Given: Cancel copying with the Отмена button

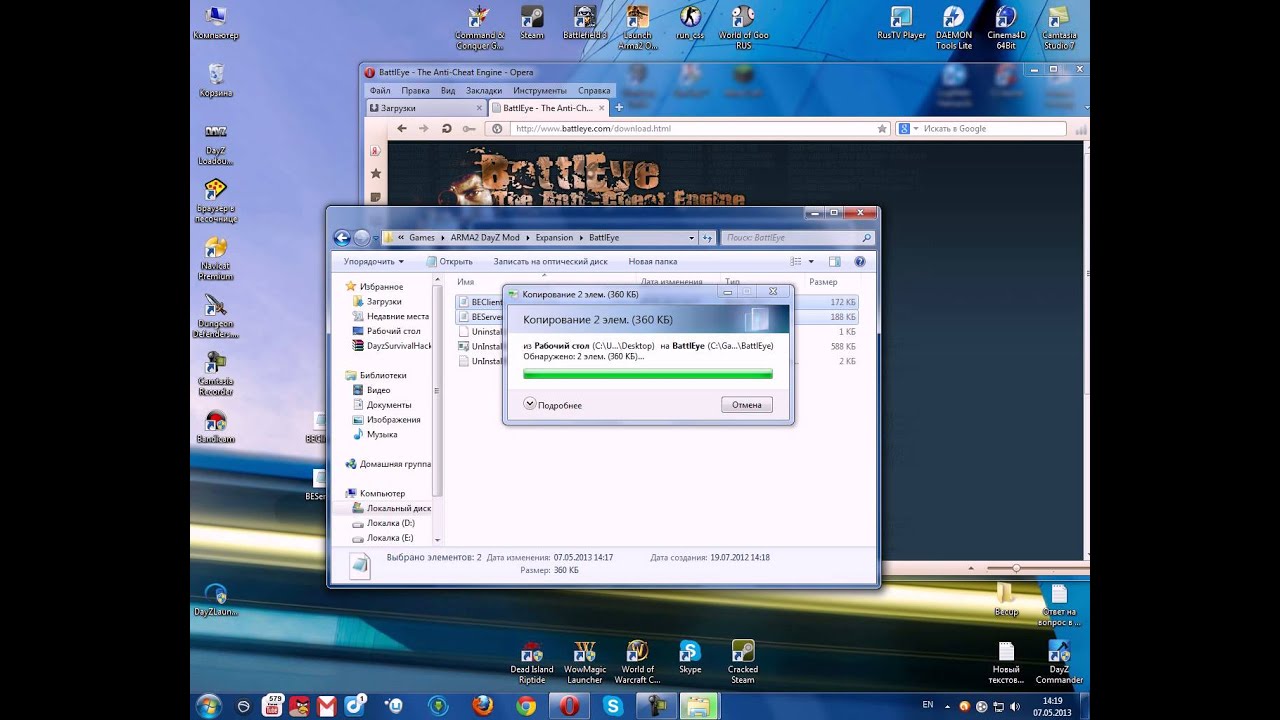Looking at the screenshot, I should pyautogui.click(x=746, y=405).
